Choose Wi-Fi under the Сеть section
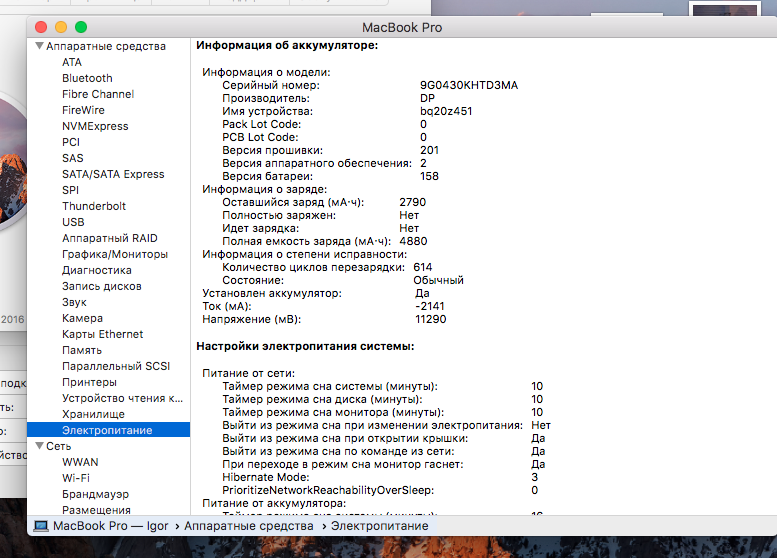The width and height of the screenshot is (777, 558). pos(76,478)
